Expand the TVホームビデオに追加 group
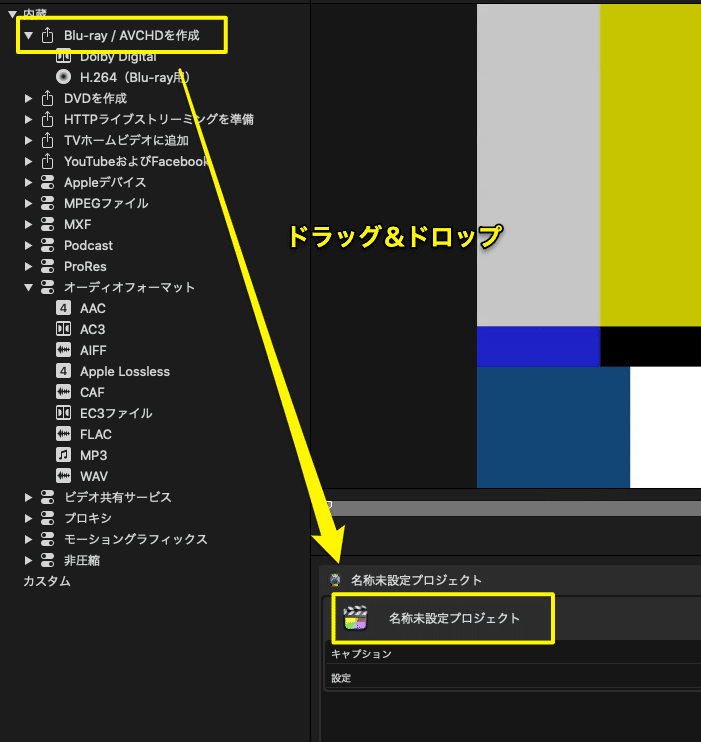This screenshot has height=742, width=701. click(28, 141)
